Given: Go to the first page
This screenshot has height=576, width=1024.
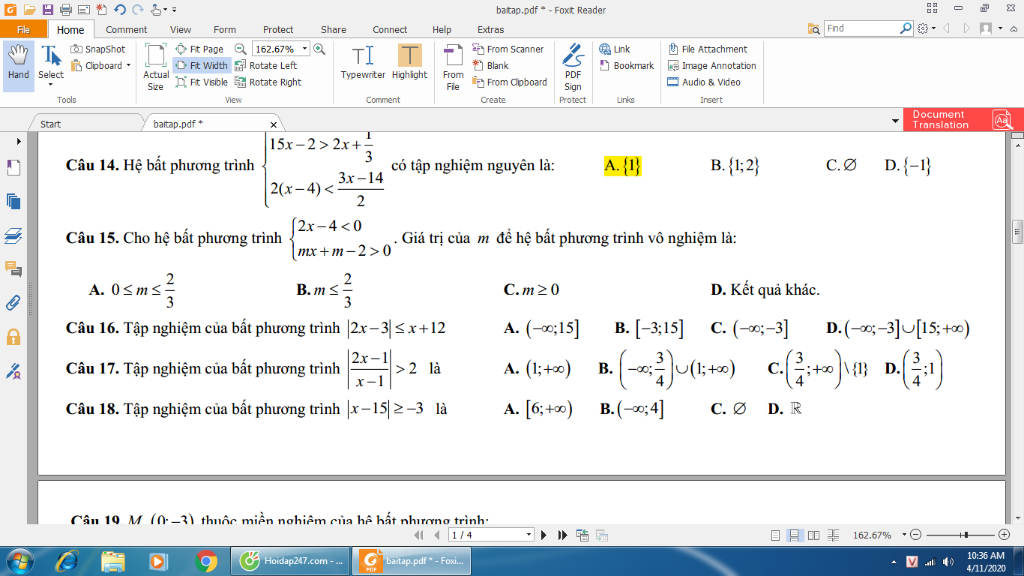Looking at the screenshot, I should pos(419,535).
